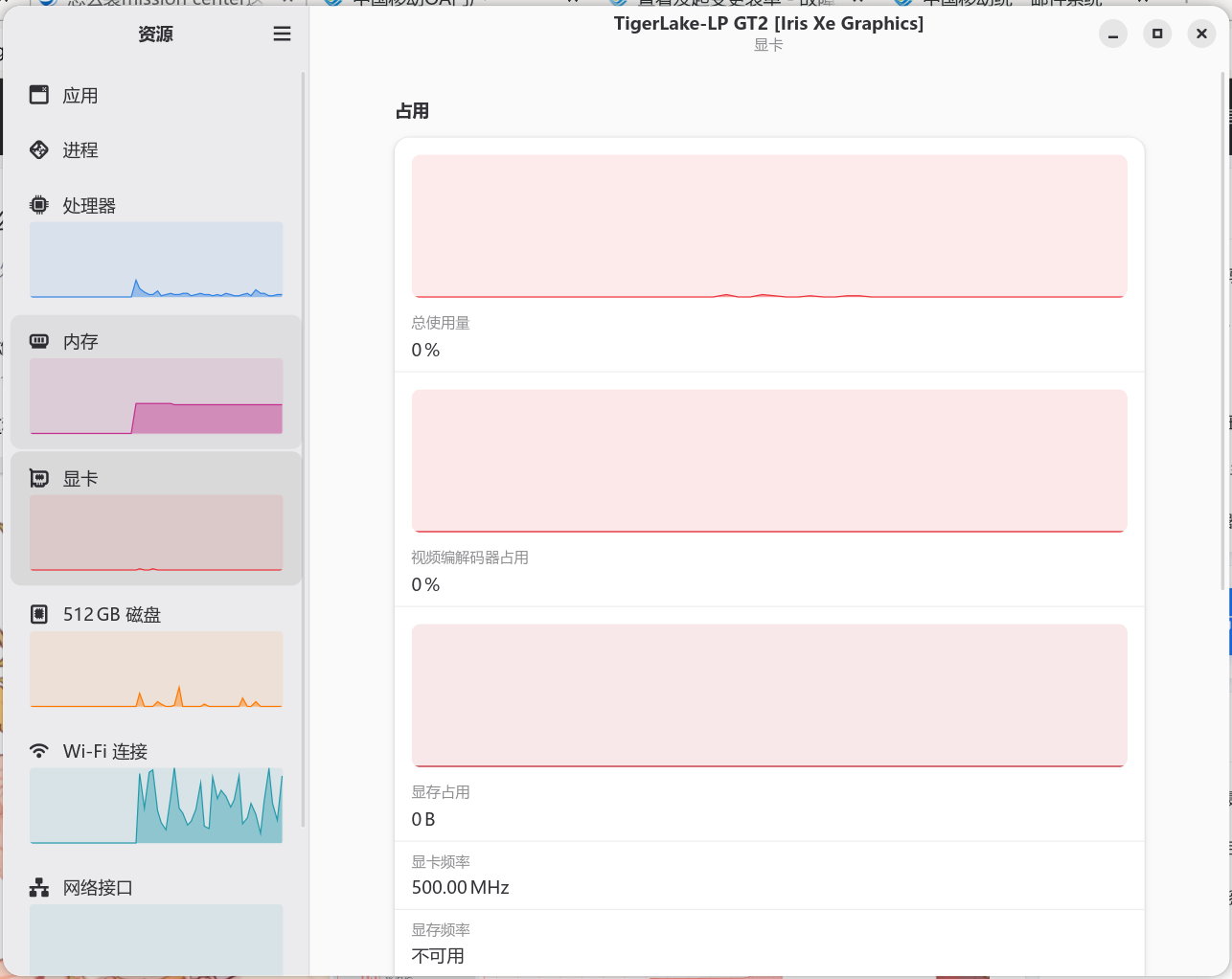Click the 网络接口 network icon
Viewport: 1232px width, 979px height.
[39, 887]
